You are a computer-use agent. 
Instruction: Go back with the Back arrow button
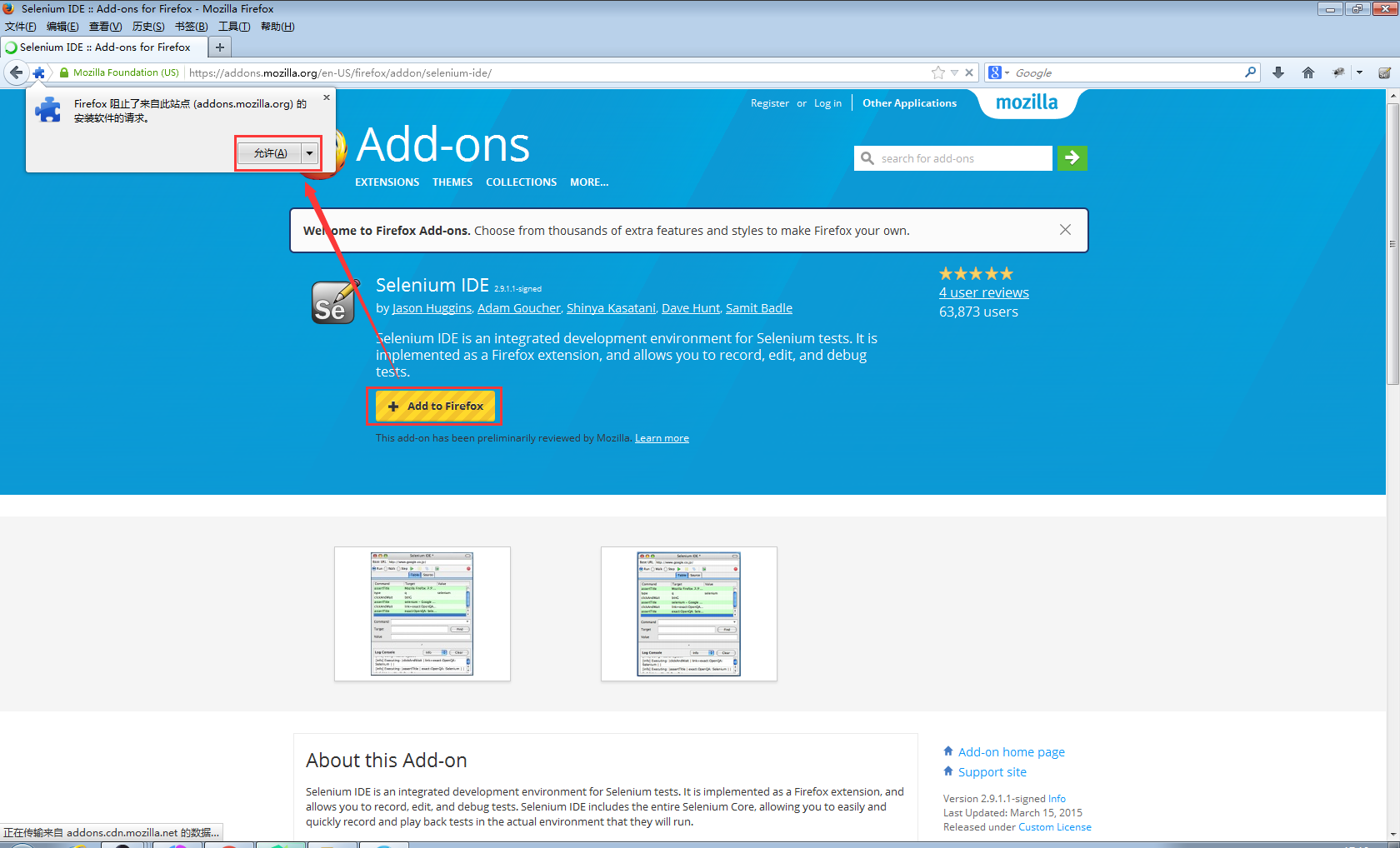point(16,72)
